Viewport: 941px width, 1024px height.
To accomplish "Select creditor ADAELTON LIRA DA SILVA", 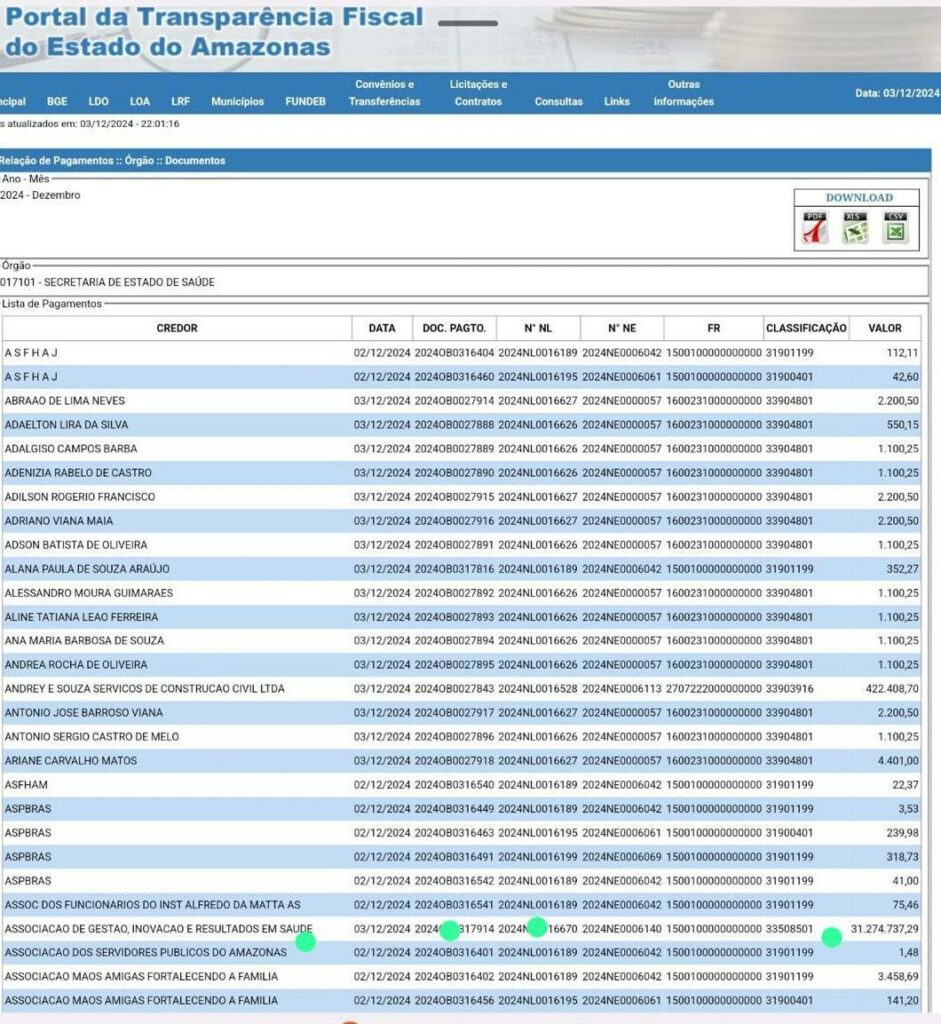I will [67, 424].
